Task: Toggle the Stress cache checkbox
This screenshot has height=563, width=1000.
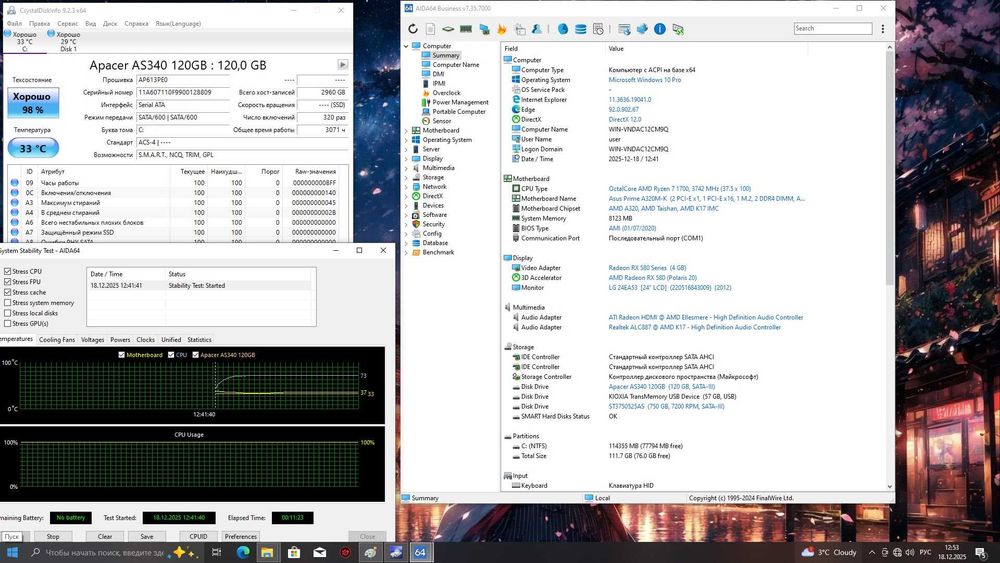Action: (8, 292)
